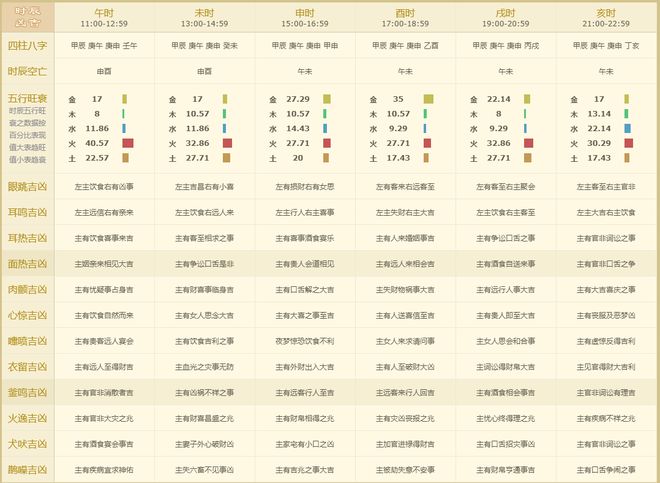Select the 戌时 19:00-20:59 column header
The height and width of the screenshot is (483, 660).
click(x=506, y=18)
